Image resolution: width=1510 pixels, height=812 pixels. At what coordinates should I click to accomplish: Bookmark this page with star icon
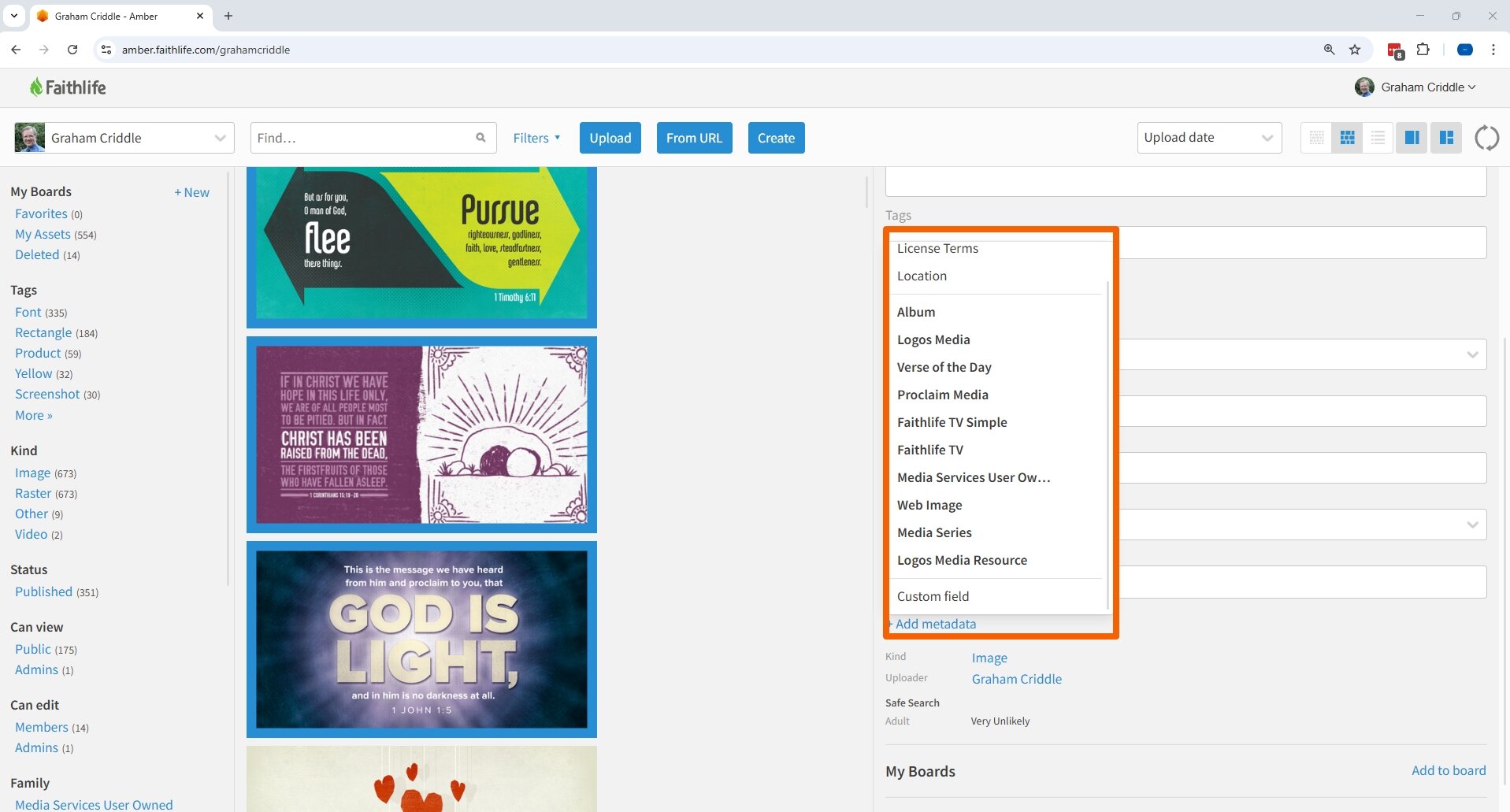(1355, 50)
